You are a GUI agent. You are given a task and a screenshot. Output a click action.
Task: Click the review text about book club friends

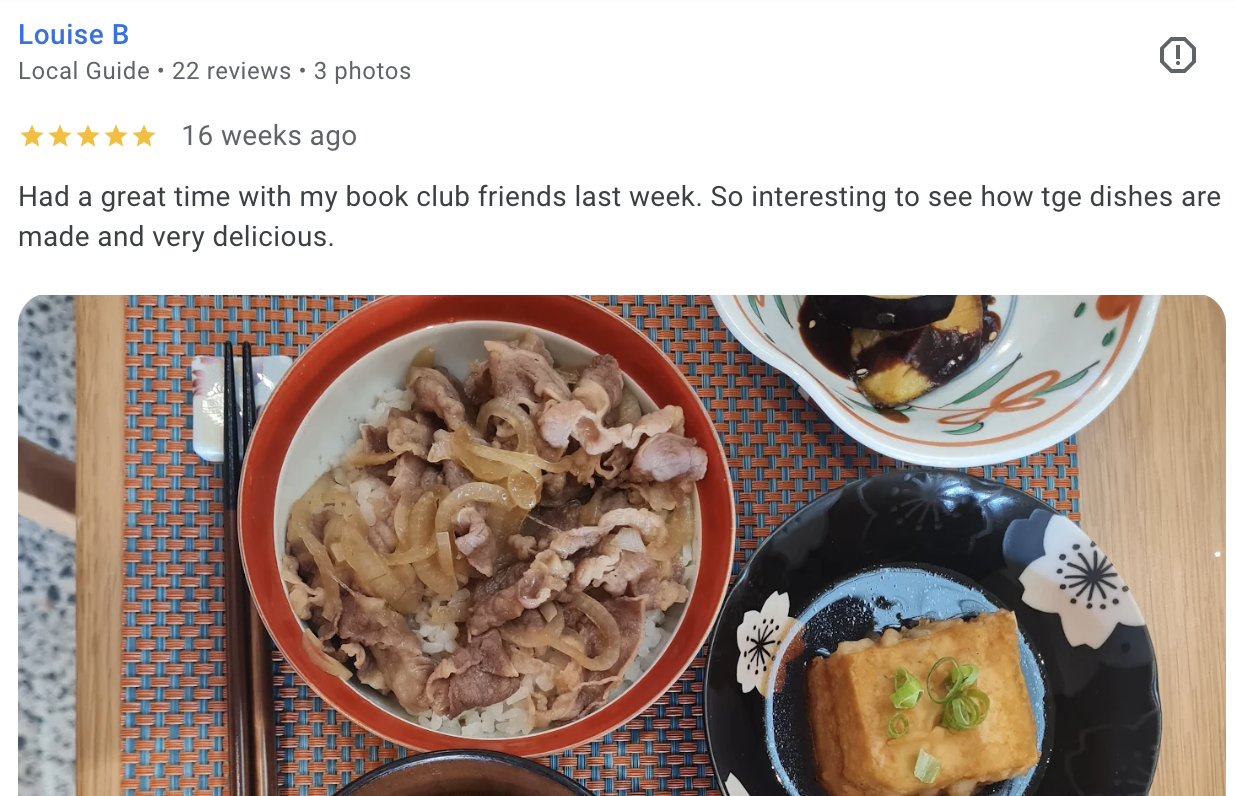619,216
